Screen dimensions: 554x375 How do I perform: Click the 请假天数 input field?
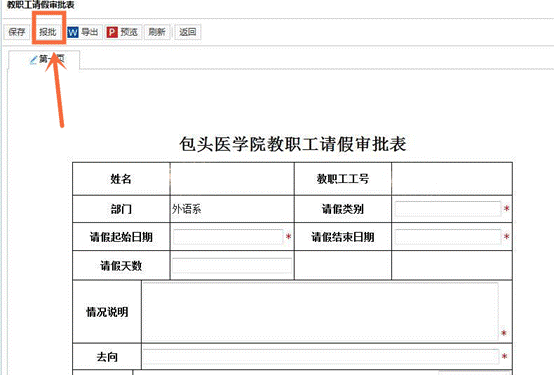(232, 265)
